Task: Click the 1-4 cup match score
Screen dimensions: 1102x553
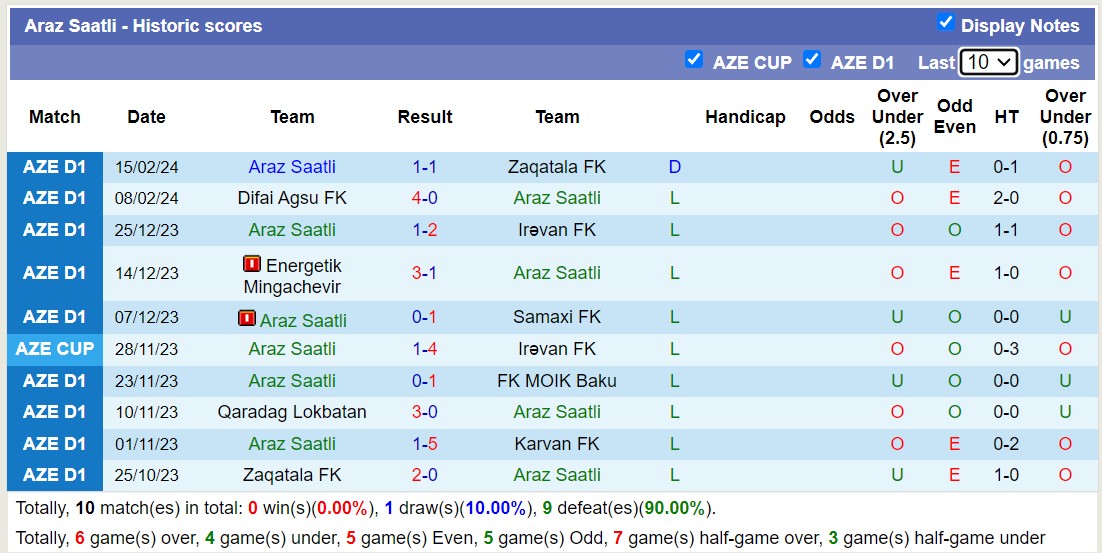Action: 425,349
